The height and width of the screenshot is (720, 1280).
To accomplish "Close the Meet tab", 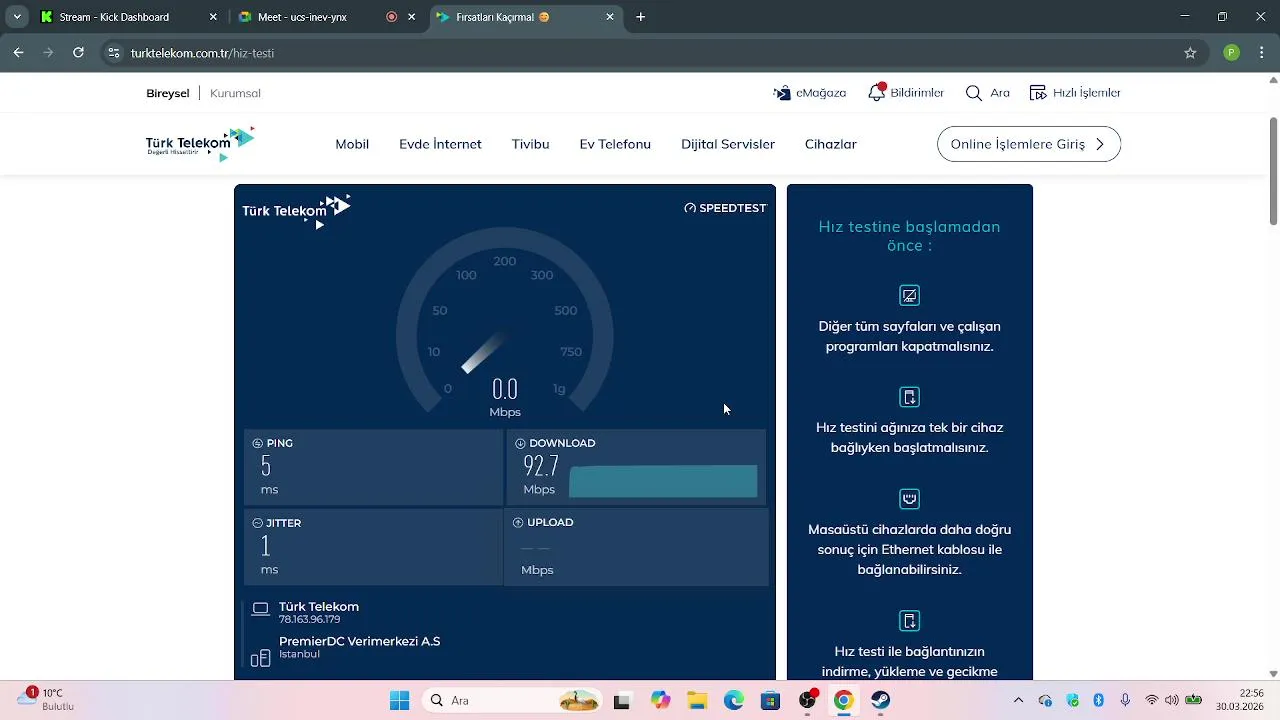I will (x=411, y=17).
